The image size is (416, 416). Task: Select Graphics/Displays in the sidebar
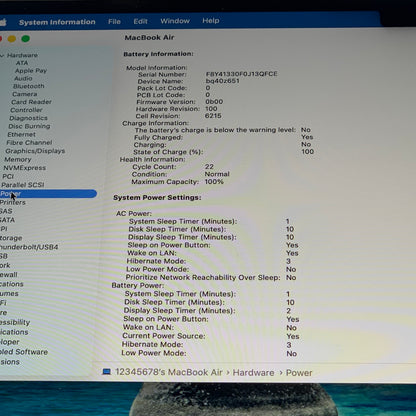coord(35,151)
